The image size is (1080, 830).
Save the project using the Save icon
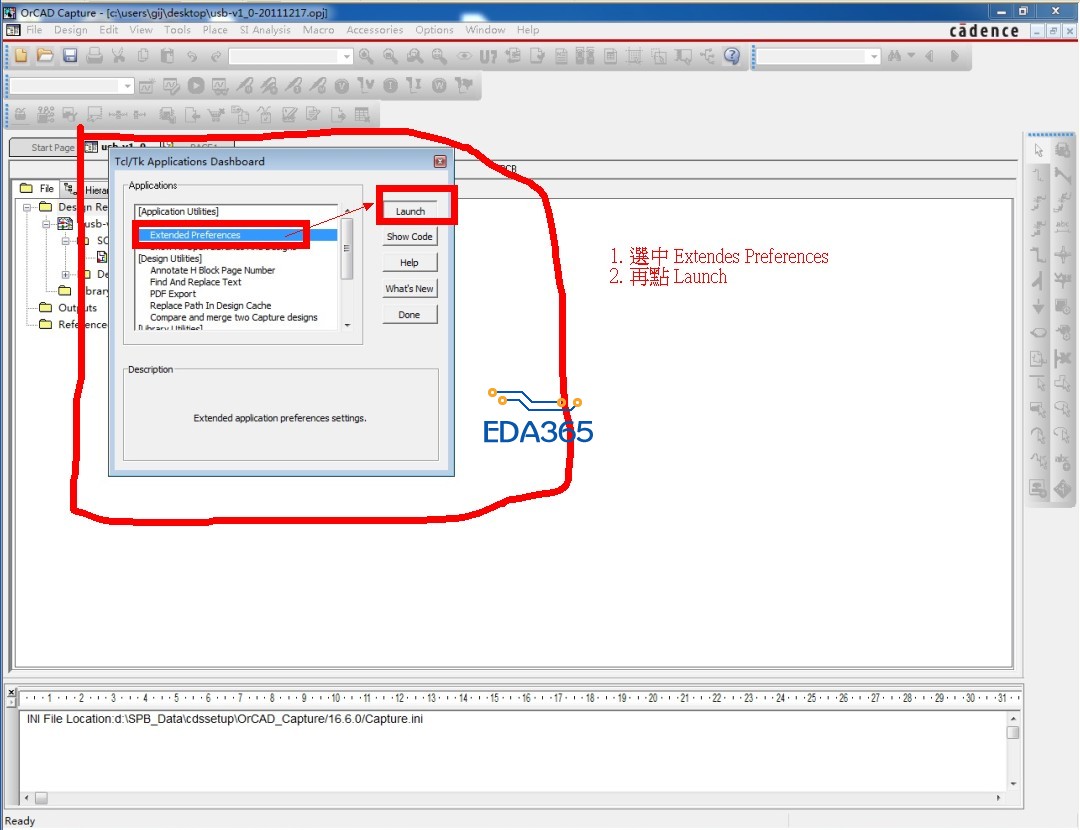tap(70, 56)
